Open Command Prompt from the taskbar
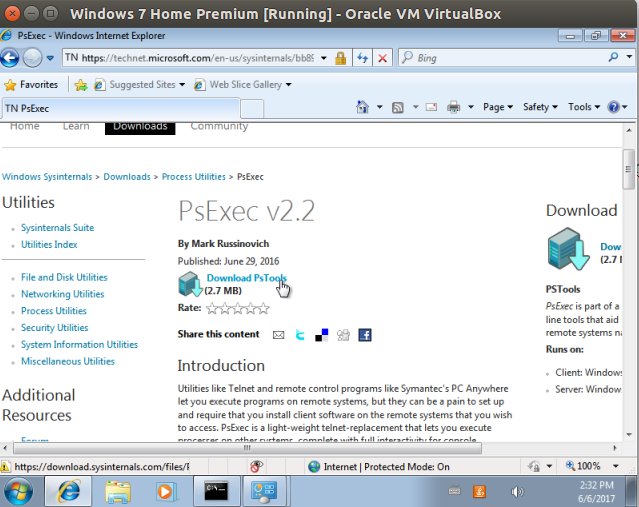Viewport: 639px width, 507px height. [216, 491]
